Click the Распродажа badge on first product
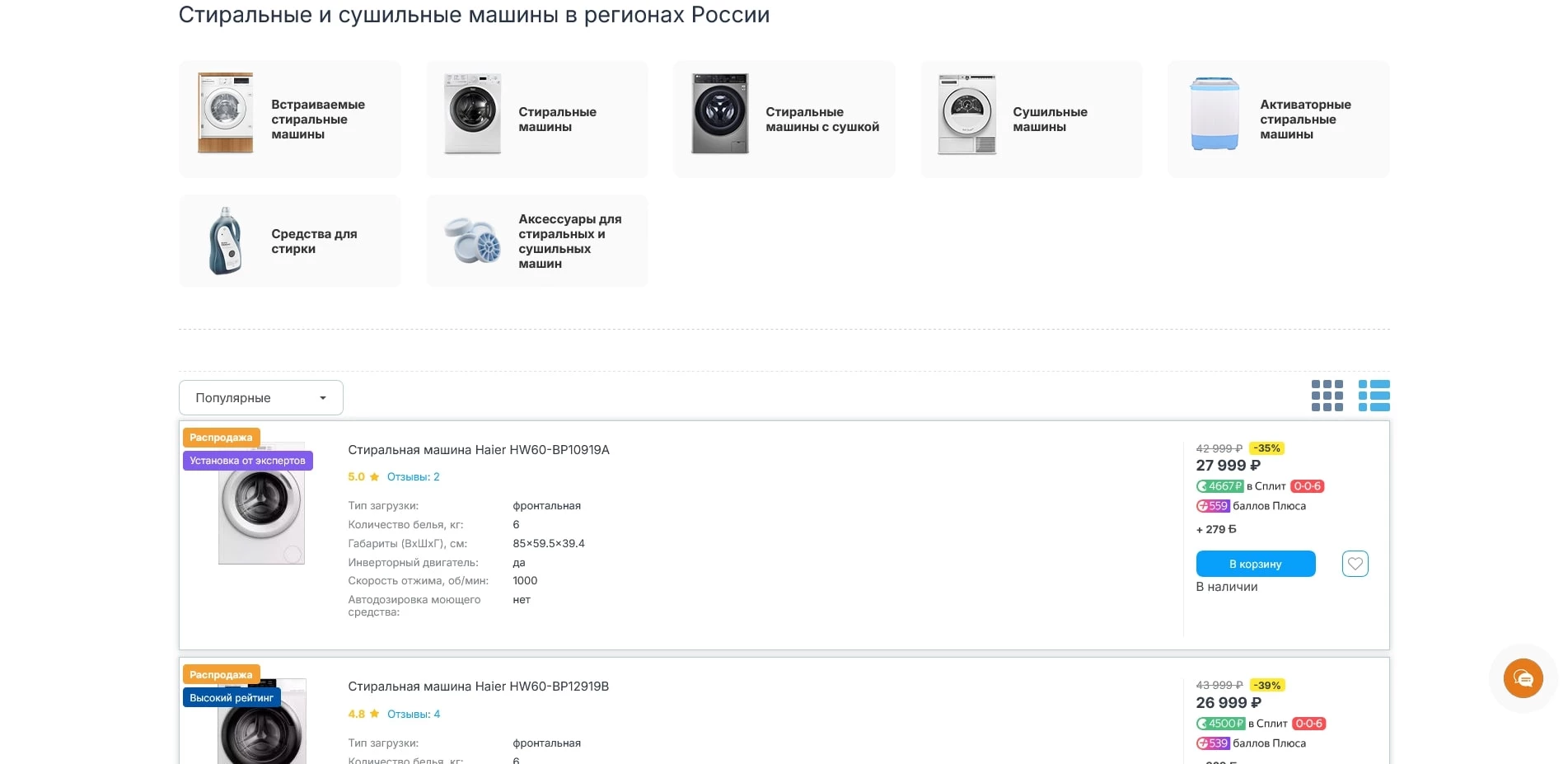 coord(221,438)
